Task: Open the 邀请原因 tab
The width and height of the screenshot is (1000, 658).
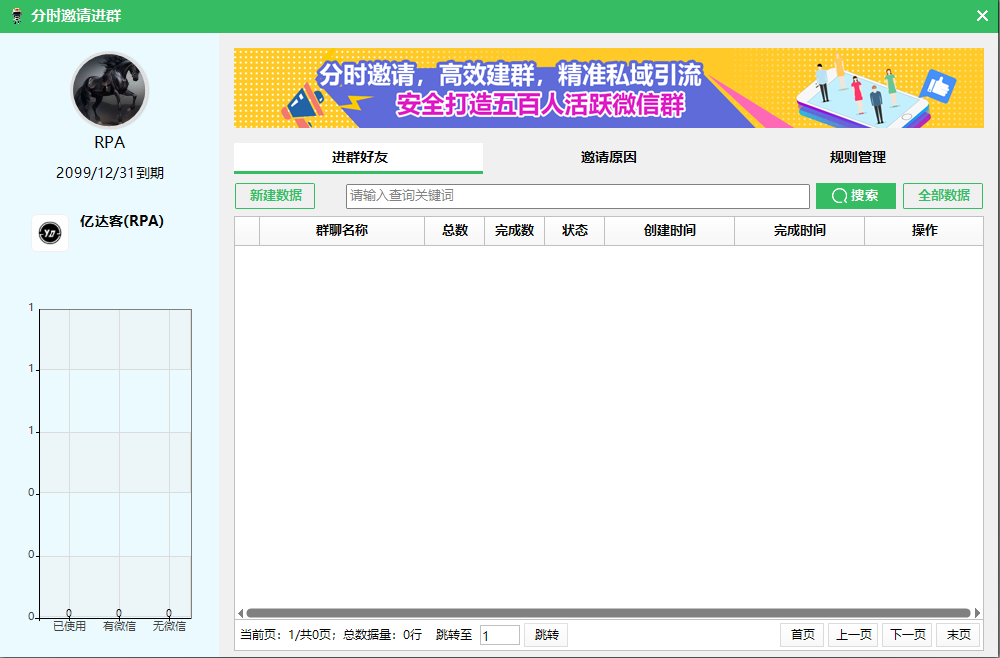Action: 608,158
